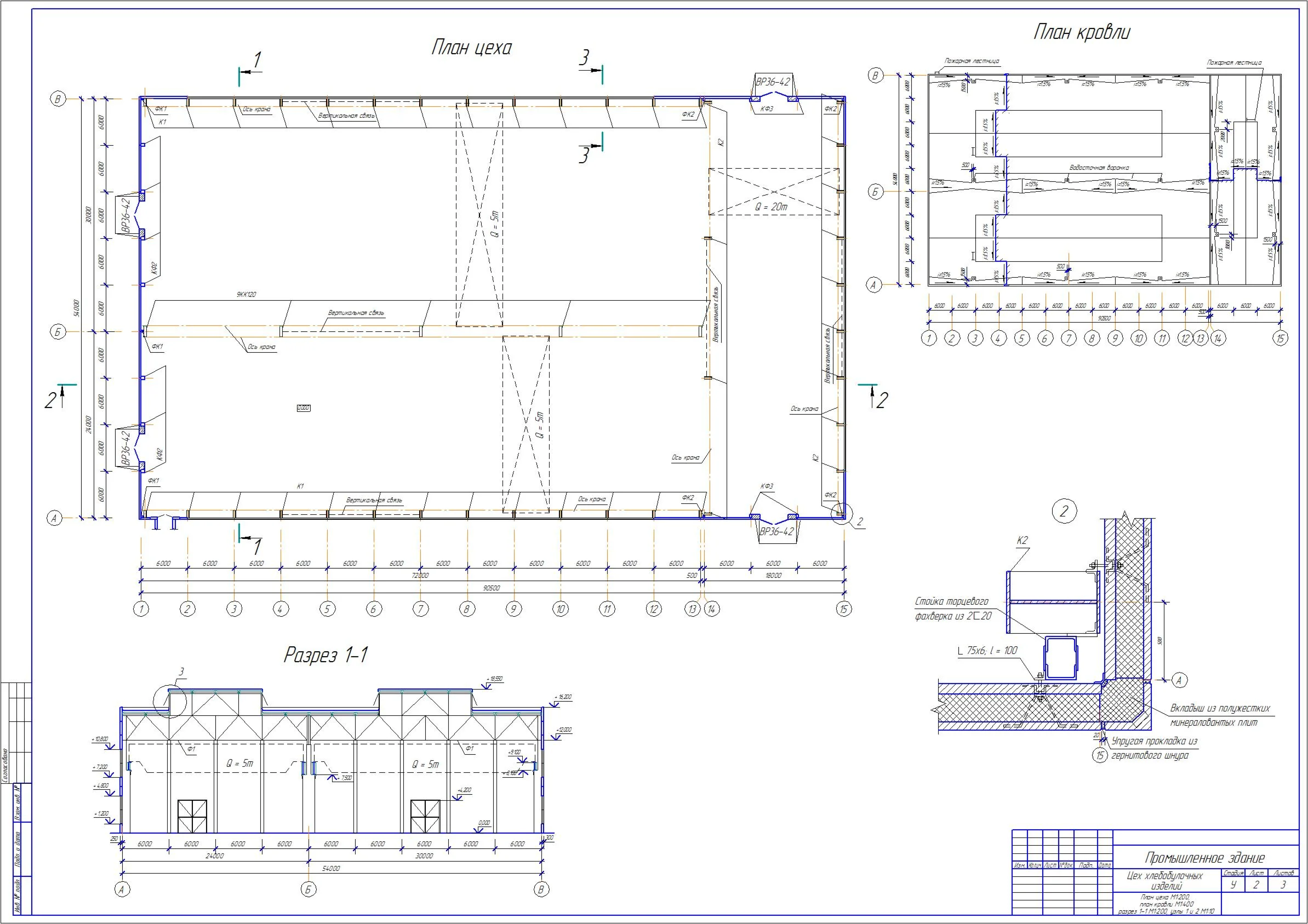Screen dimensions: 1308x924
Task: Click "Промышленное здание" in the title block
Action: (1204, 857)
